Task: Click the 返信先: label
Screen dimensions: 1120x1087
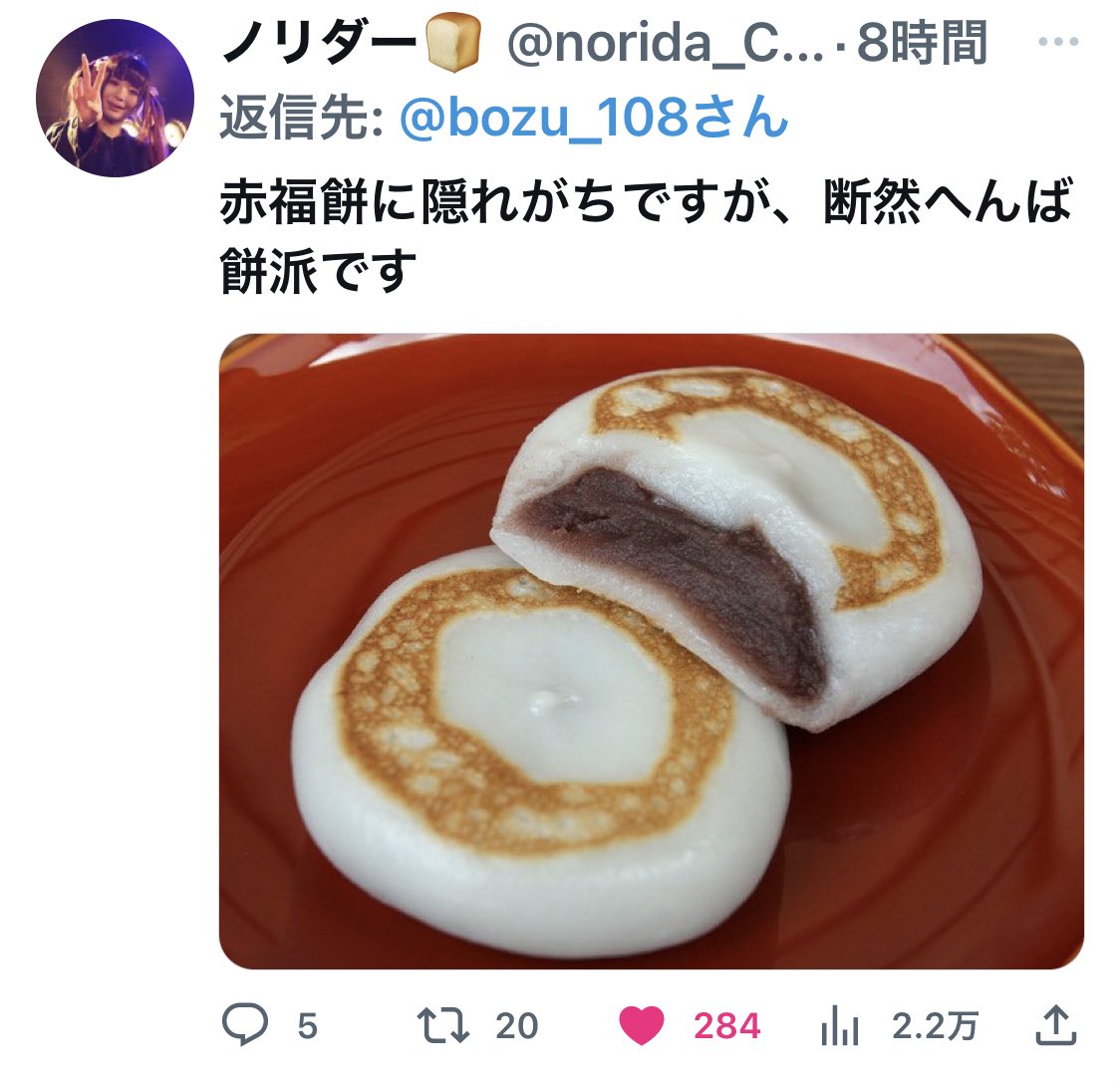Action: [302, 118]
